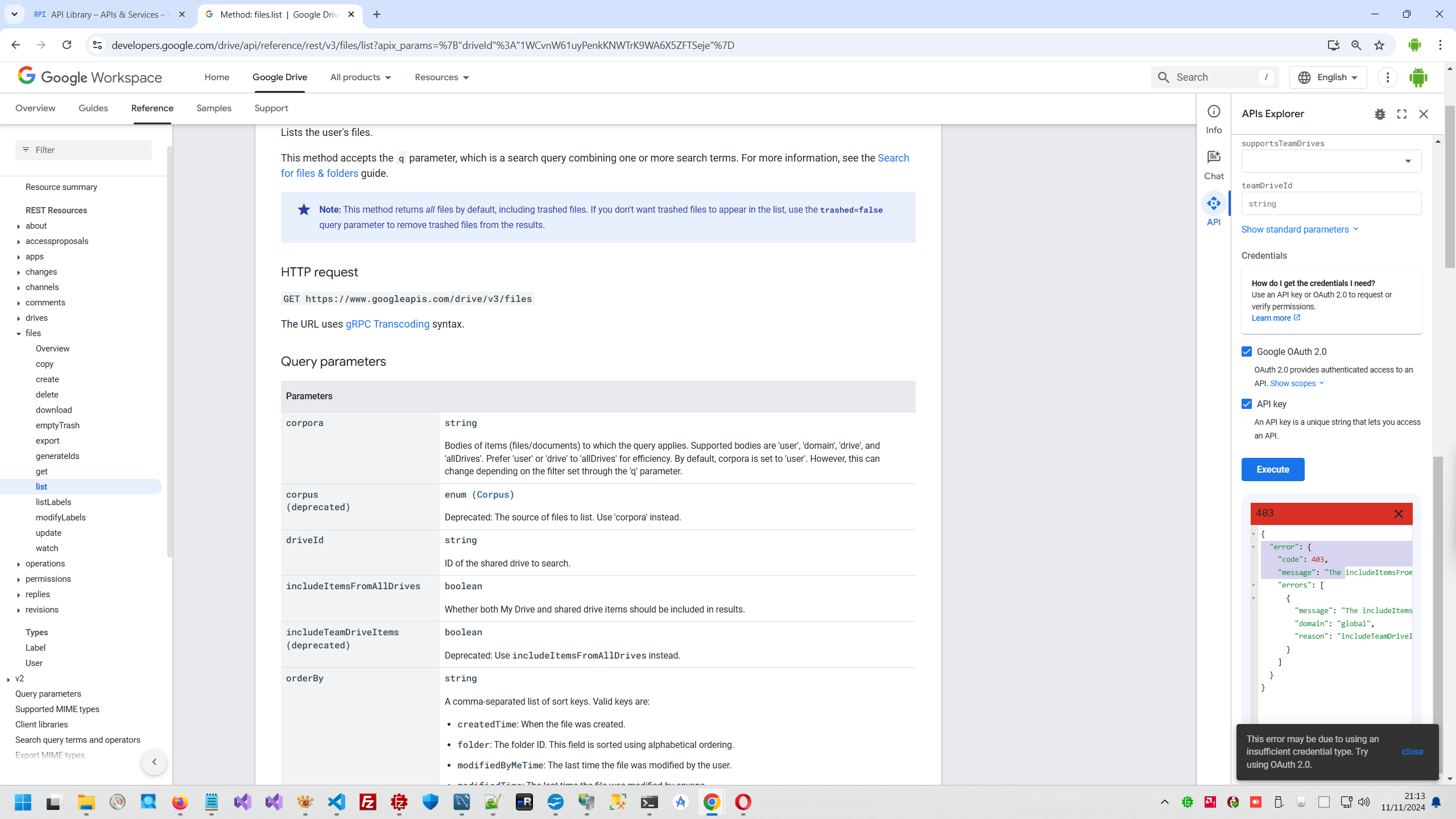Open the site's three-dot more options menu

[1388, 77]
